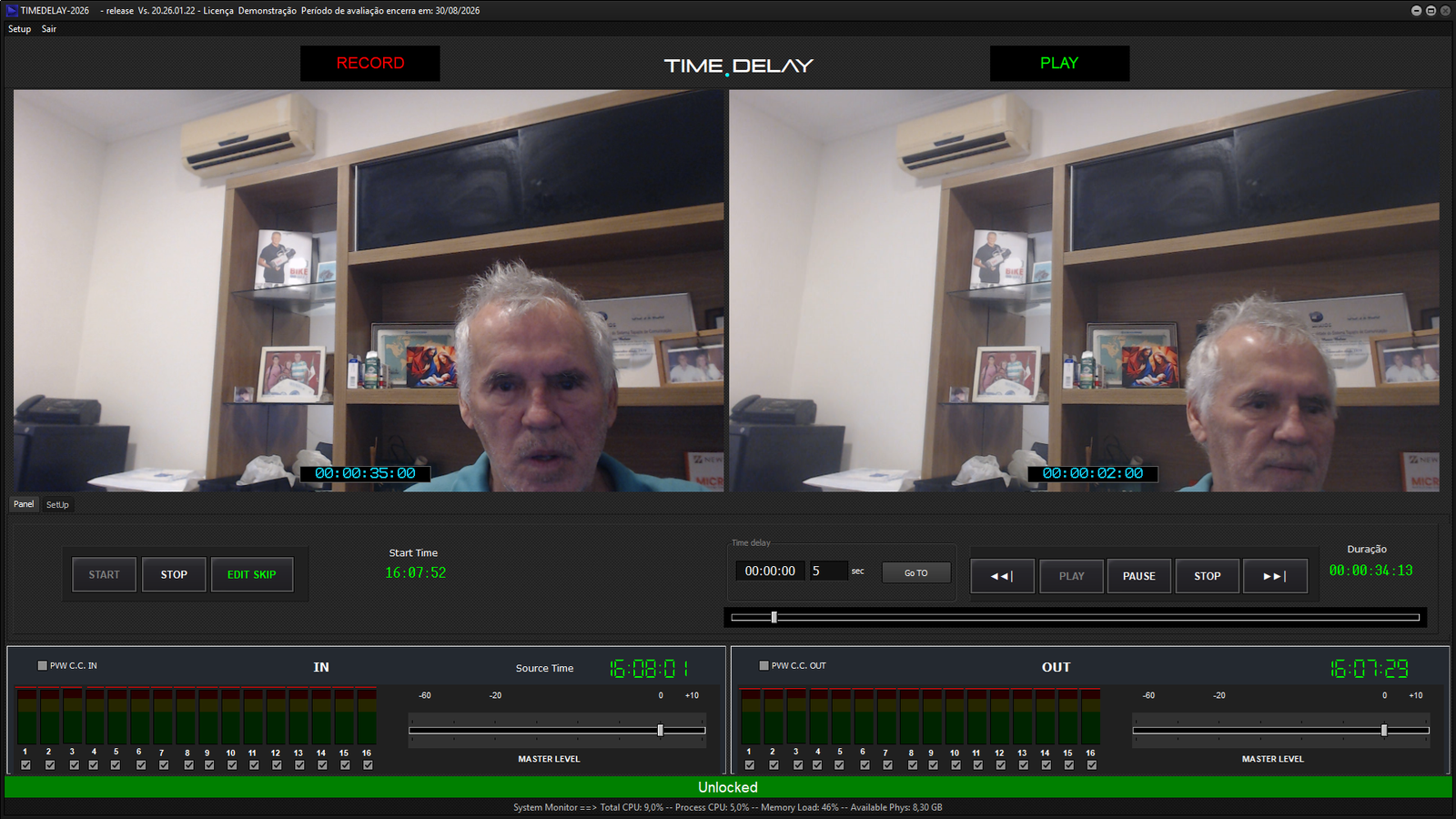Click the Go TO button

(x=916, y=573)
